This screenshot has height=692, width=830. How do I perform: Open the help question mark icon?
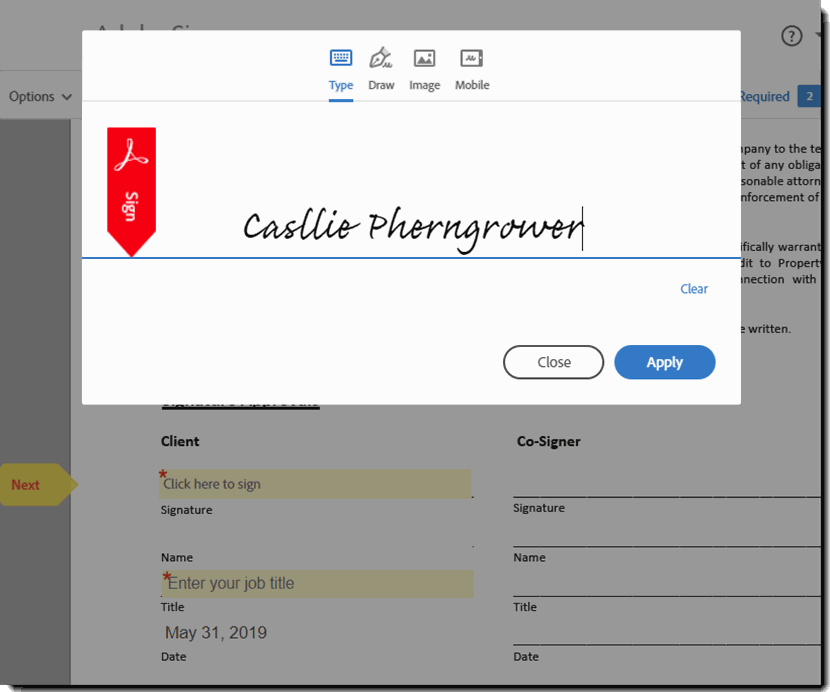791,35
